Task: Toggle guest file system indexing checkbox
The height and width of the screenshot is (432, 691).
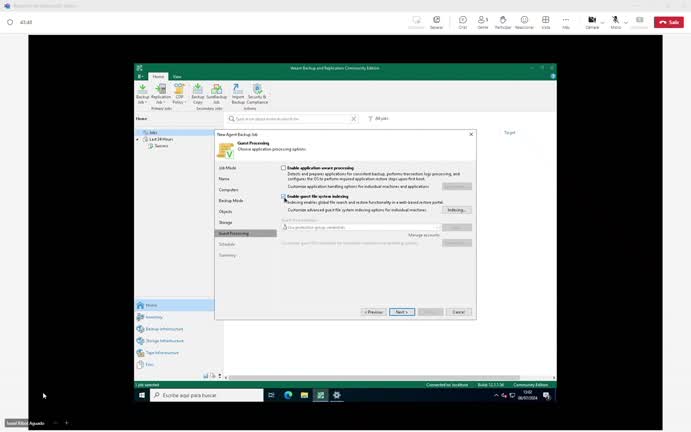Action: [x=283, y=197]
